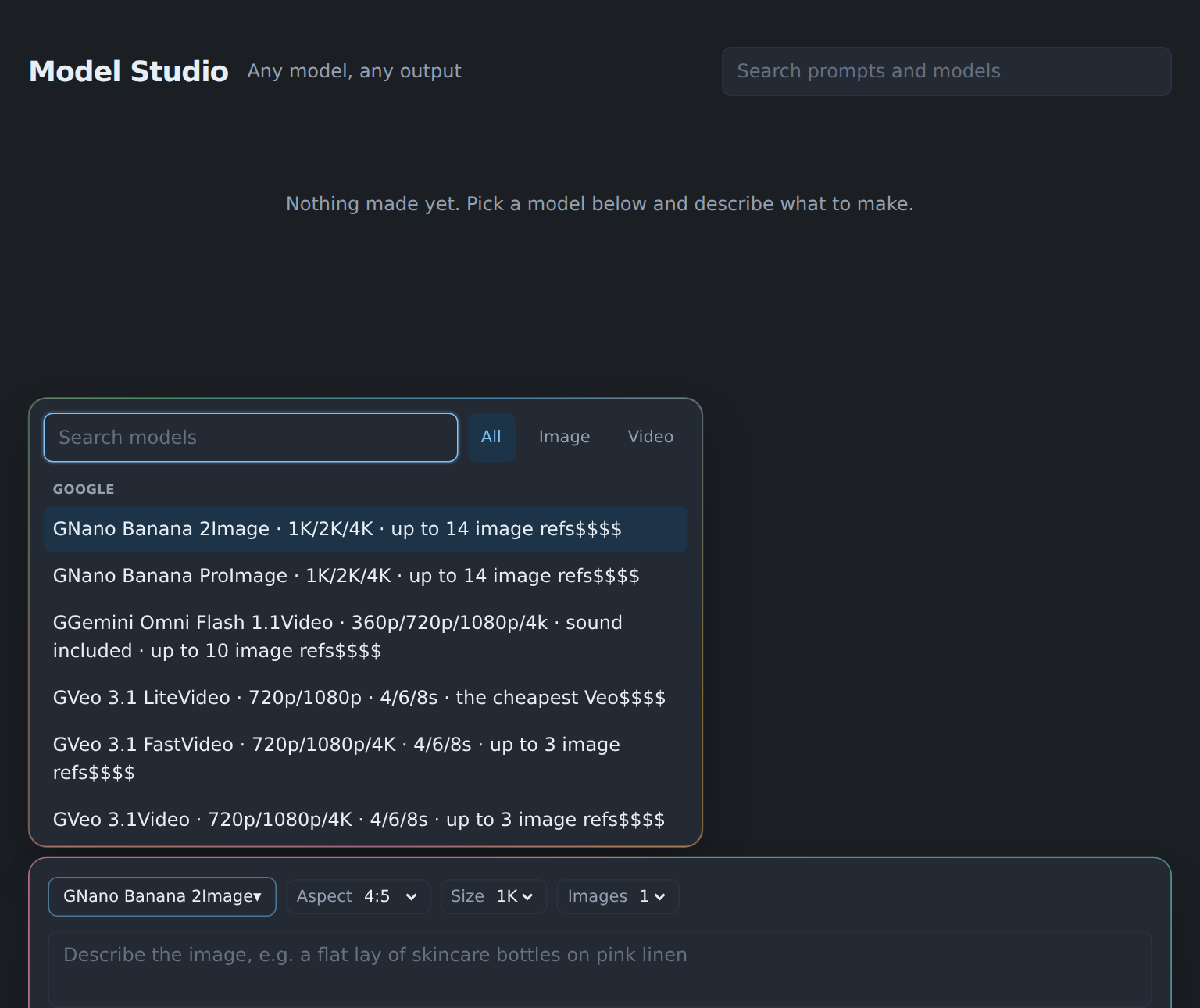Open the Images count dropdown
The height and width of the screenshot is (1008, 1200).
[617, 896]
